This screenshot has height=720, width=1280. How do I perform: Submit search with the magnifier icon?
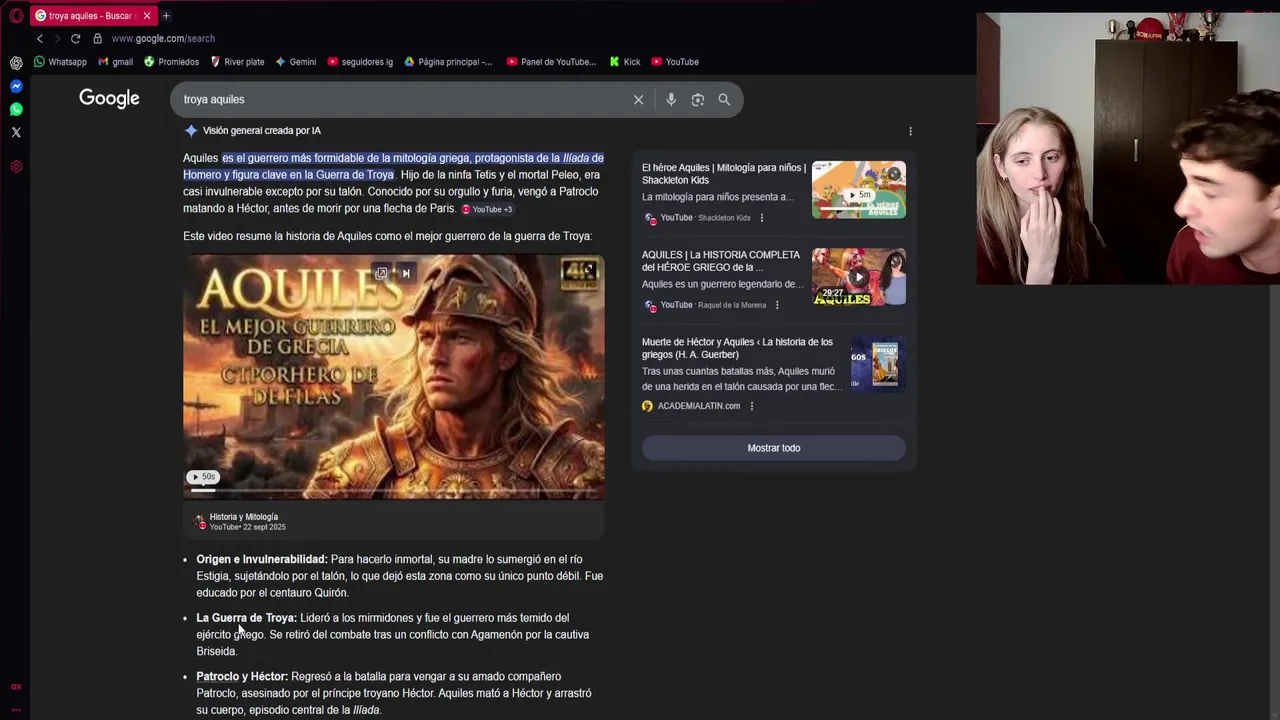coord(724,99)
